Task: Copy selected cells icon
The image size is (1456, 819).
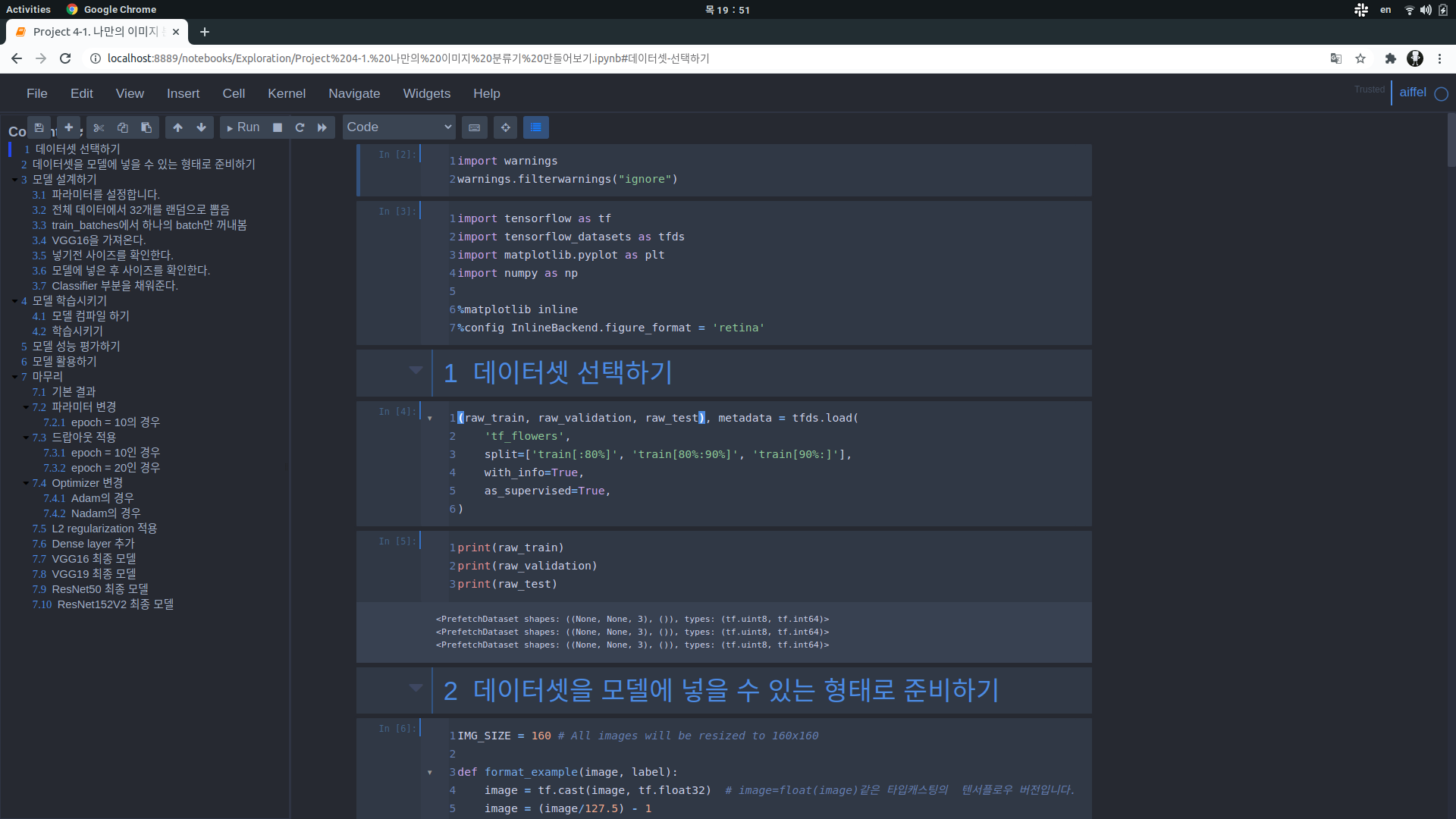Action: (x=122, y=127)
